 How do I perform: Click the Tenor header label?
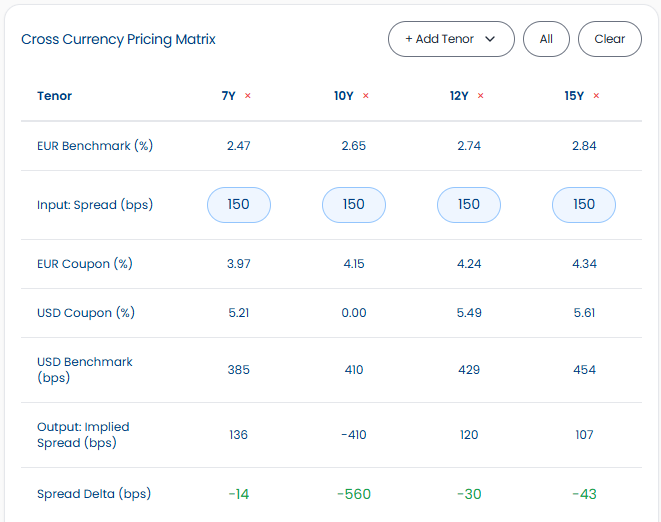55,96
